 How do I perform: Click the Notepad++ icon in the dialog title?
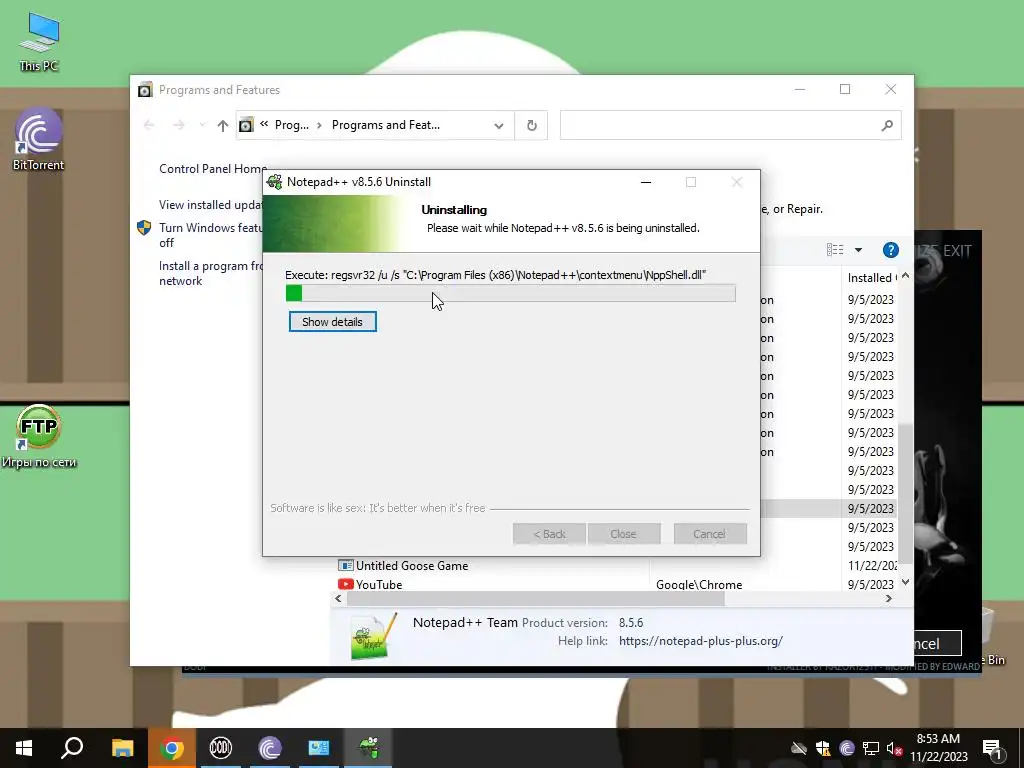coord(275,182)
